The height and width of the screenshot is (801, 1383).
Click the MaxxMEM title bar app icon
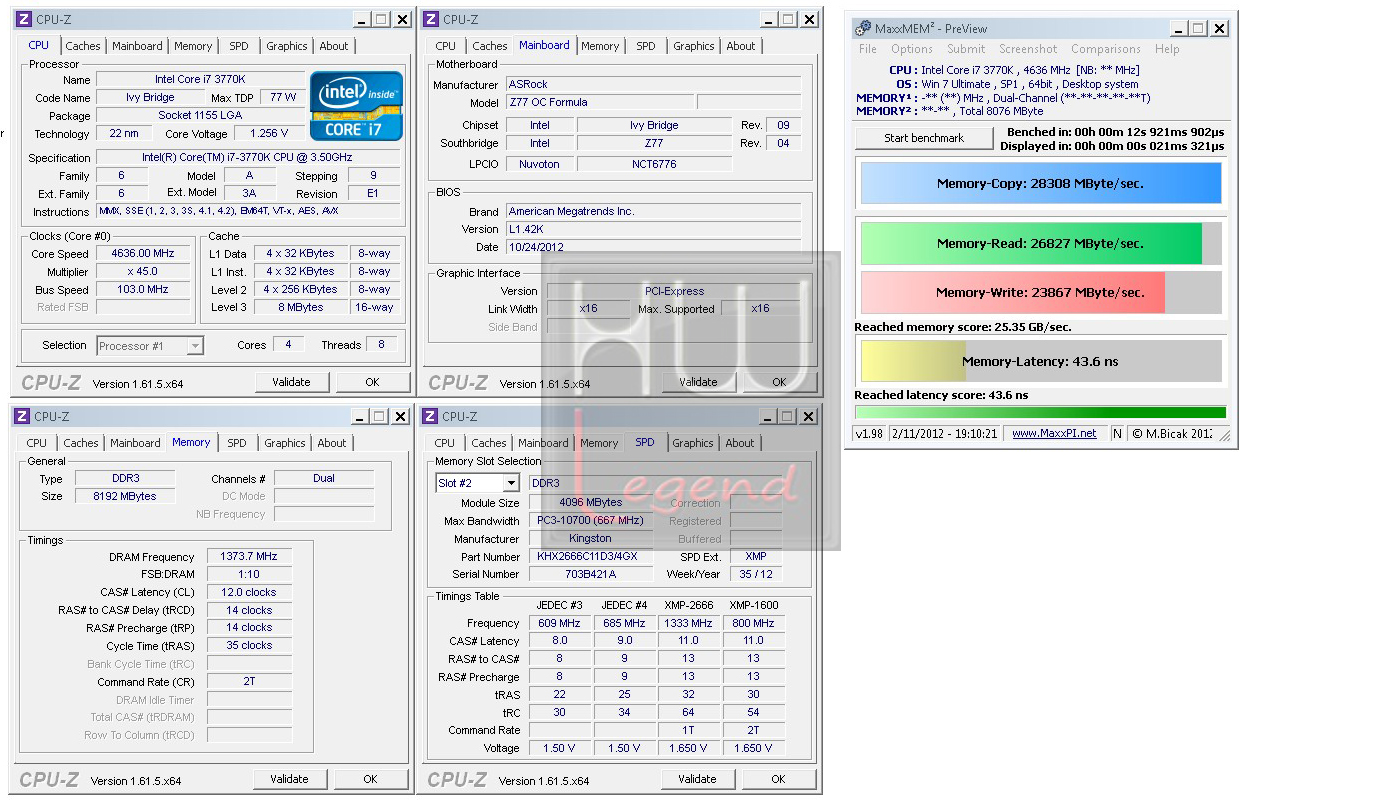(863, 28)
